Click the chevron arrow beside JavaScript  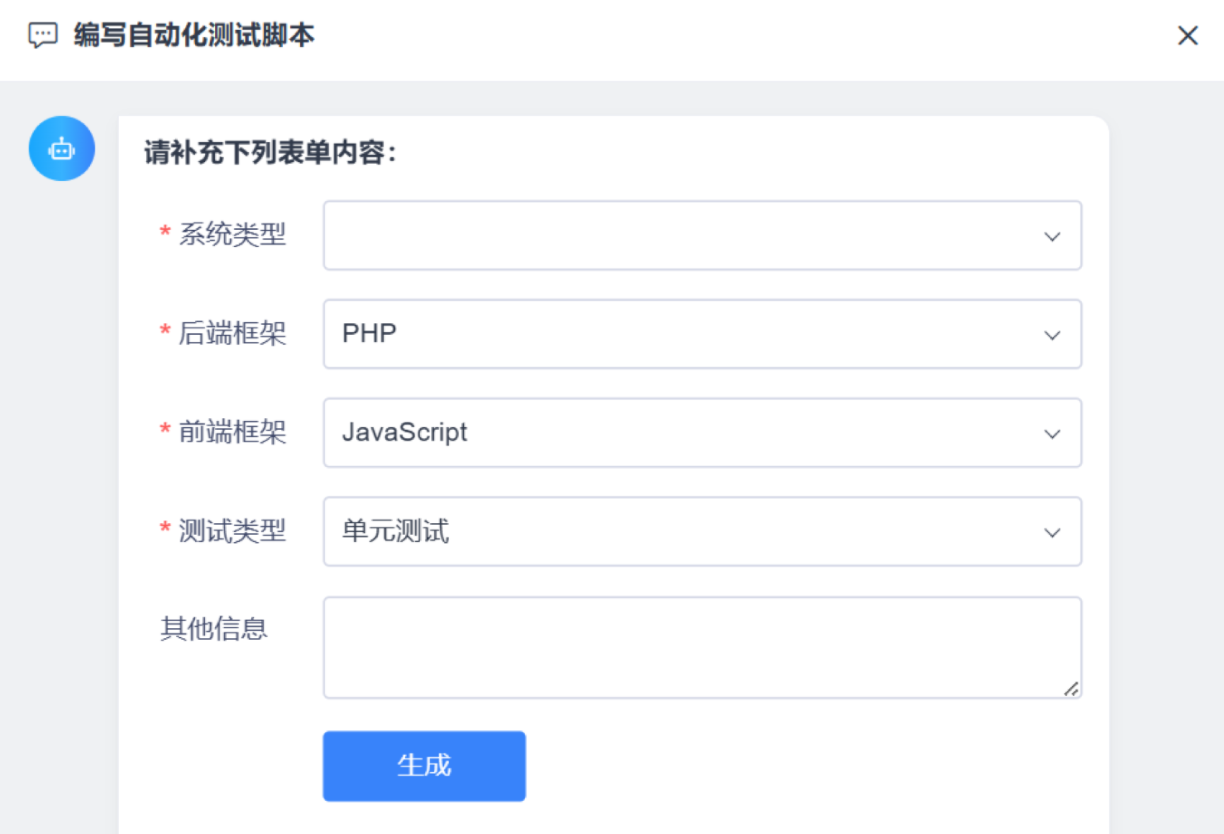(x=1052, y=434)
